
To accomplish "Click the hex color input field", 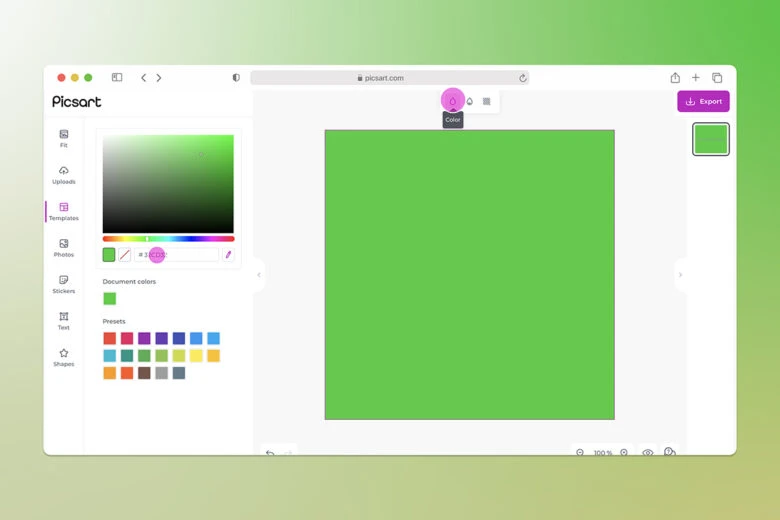I will 177,255.
